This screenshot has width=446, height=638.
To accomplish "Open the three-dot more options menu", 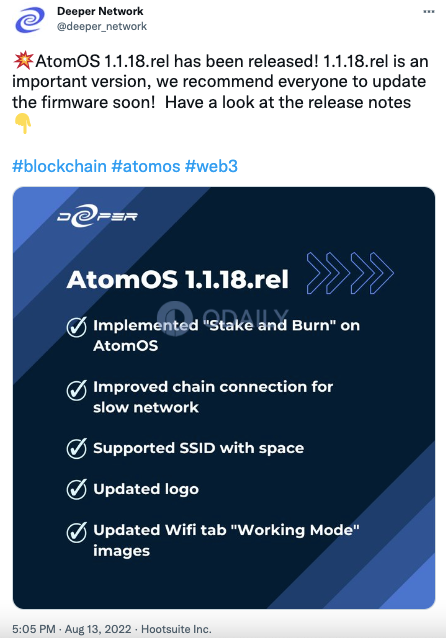I will point(429,11).
